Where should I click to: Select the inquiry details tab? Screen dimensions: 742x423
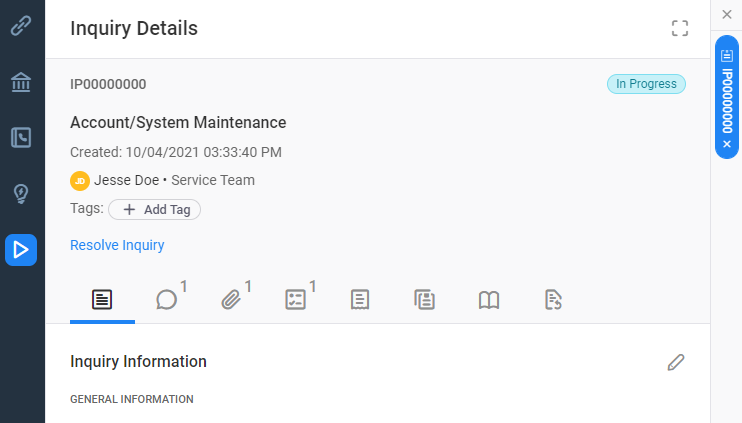[x=102, y=300]
